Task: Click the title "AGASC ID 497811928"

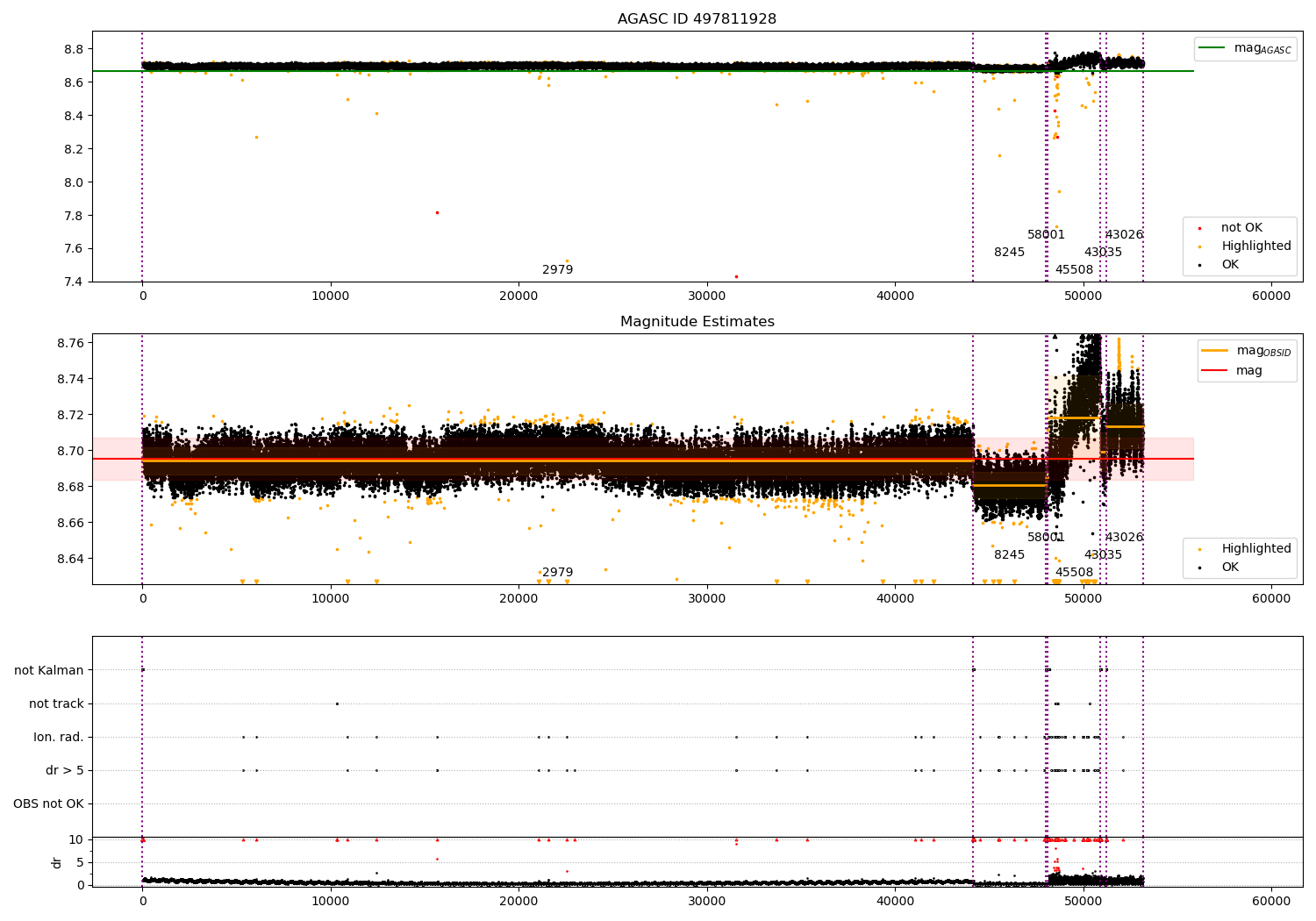Action: click(697, 19)
